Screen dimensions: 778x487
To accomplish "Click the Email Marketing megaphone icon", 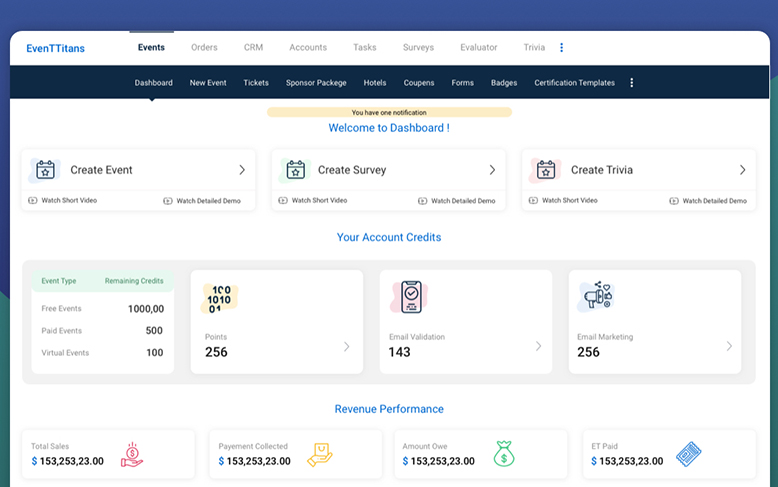I will [x=596, y=297].
